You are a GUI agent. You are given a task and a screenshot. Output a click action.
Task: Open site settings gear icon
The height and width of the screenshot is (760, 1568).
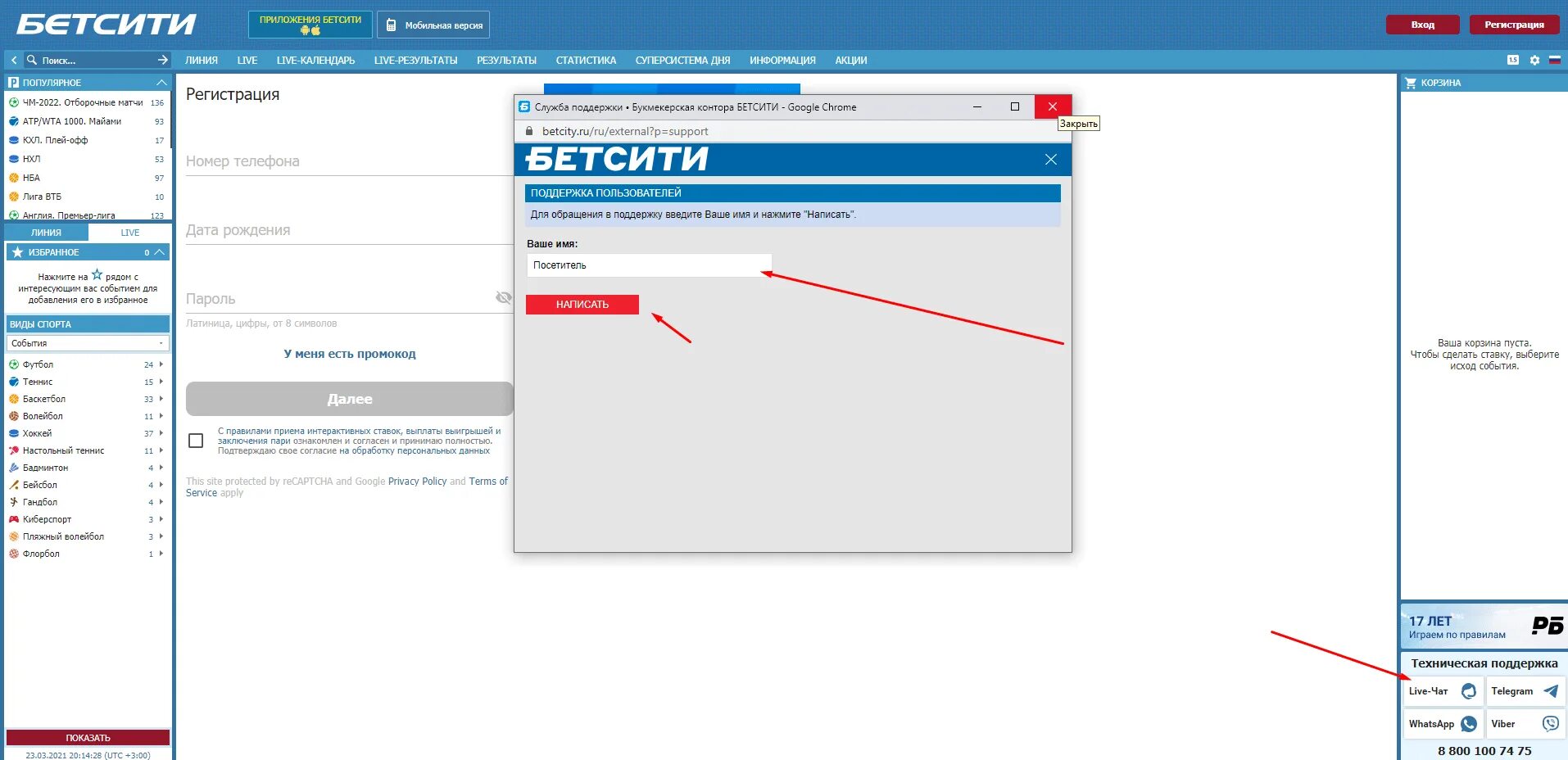coord(1534,60)
